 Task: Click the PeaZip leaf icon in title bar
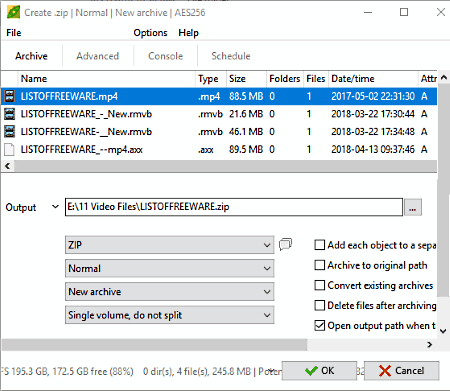click(14, 12)
